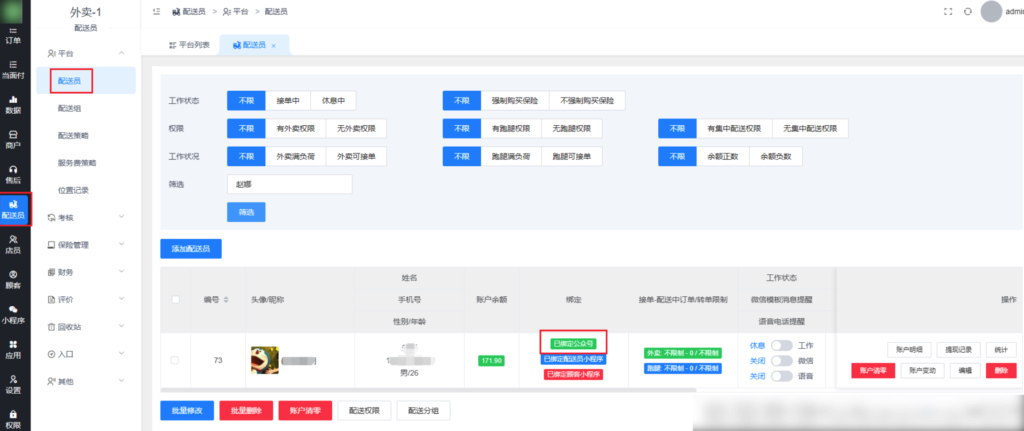Select 余额负数 filter option
Screen dimensions: 1024x431
[776, 157]
